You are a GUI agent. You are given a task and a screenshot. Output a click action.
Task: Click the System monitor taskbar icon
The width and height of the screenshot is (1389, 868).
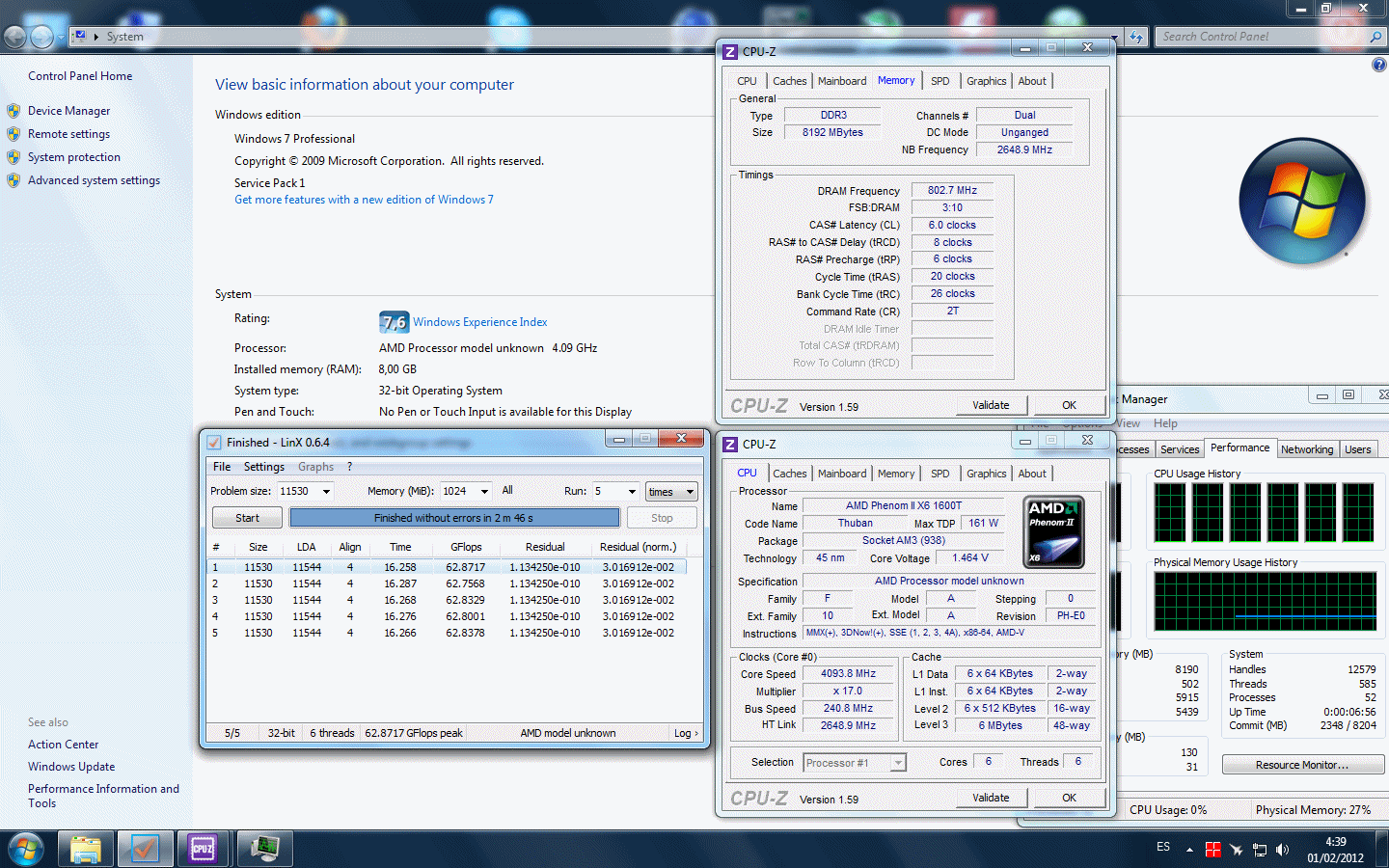point(265,850)
